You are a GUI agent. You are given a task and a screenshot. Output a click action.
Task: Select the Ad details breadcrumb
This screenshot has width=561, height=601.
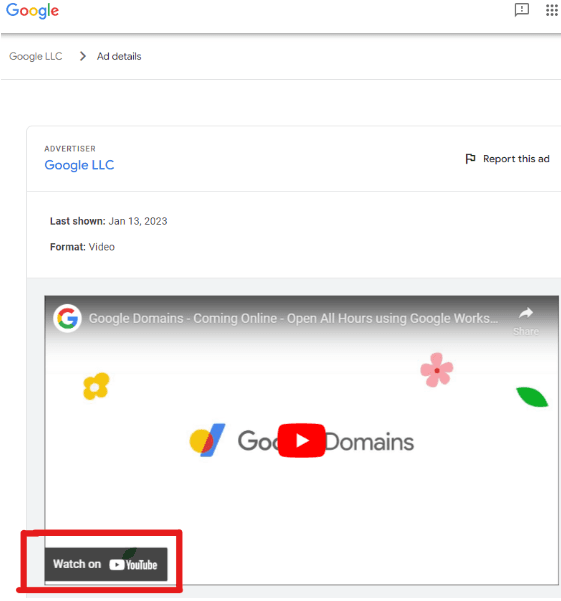point(119,56)
